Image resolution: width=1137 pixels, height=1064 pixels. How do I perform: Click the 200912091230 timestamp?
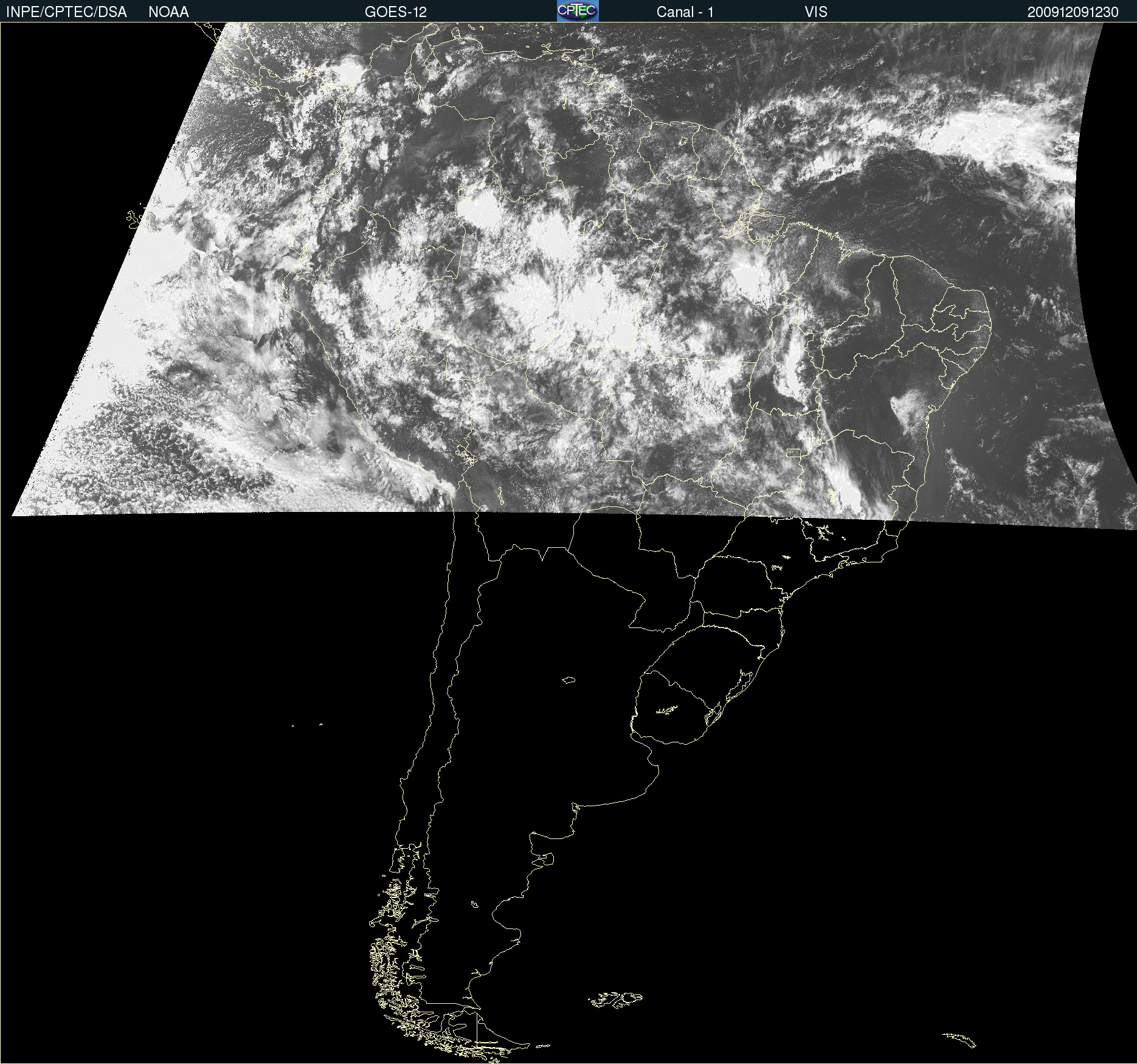pyautogui.click(x=1073, y=12)
